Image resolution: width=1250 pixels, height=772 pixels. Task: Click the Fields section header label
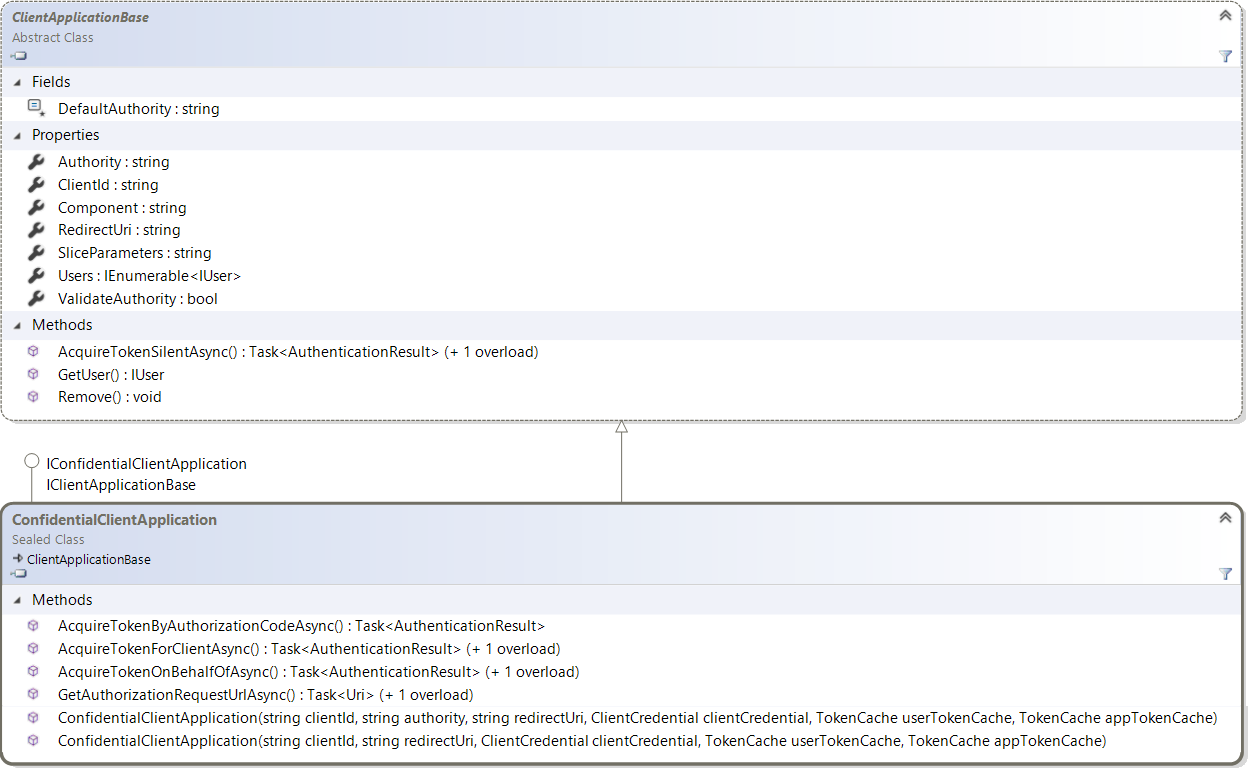pyautogui.click(x=51, y=82)
